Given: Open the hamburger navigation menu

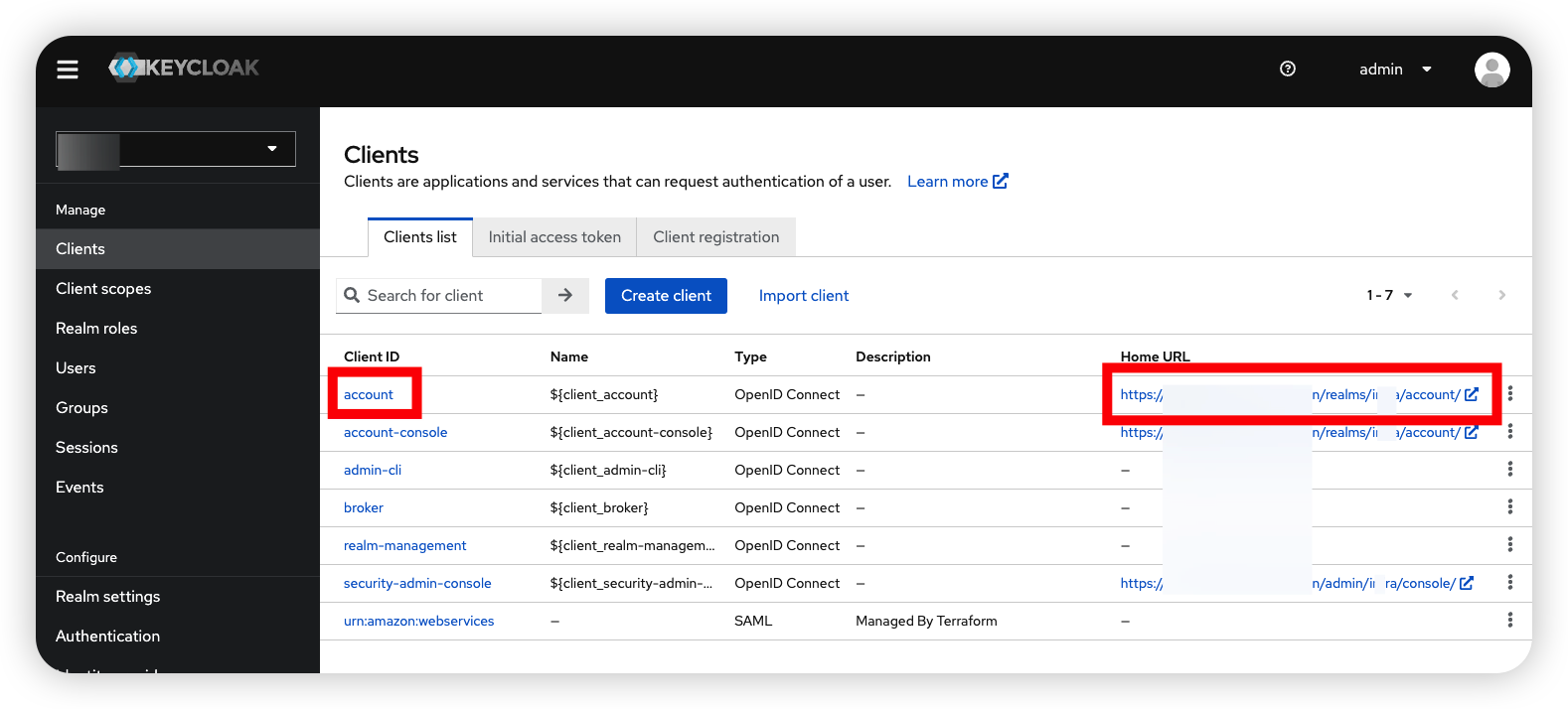Looking at the screenshot, I should point(68,69).
